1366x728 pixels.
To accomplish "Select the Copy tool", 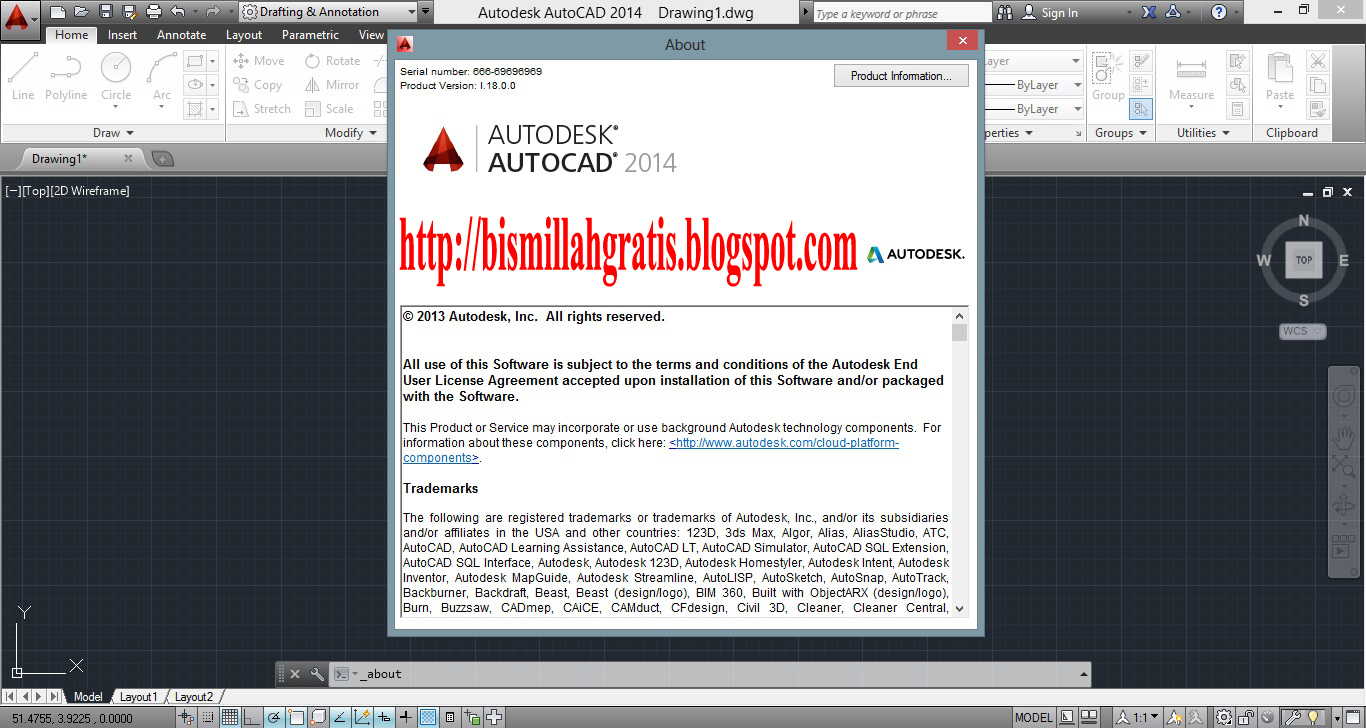I will (x=258, y=85).
